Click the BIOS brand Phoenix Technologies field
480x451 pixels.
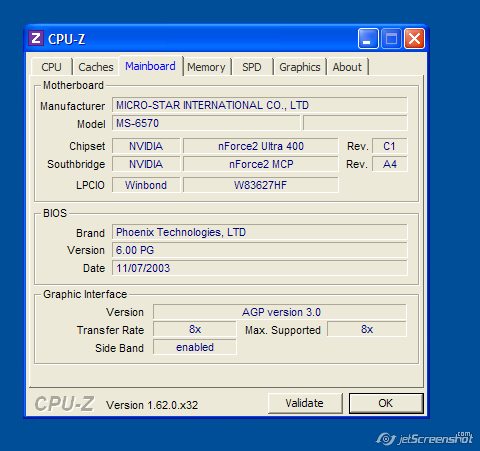(259, 232)
